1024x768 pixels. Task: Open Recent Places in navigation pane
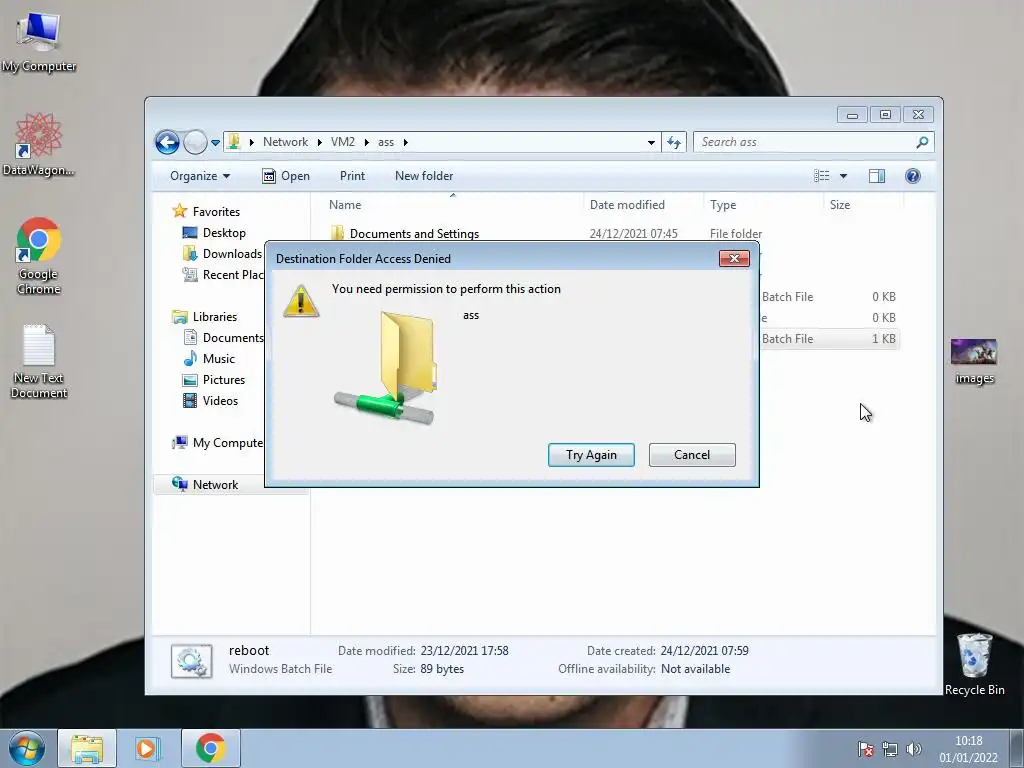coord(224,275)
